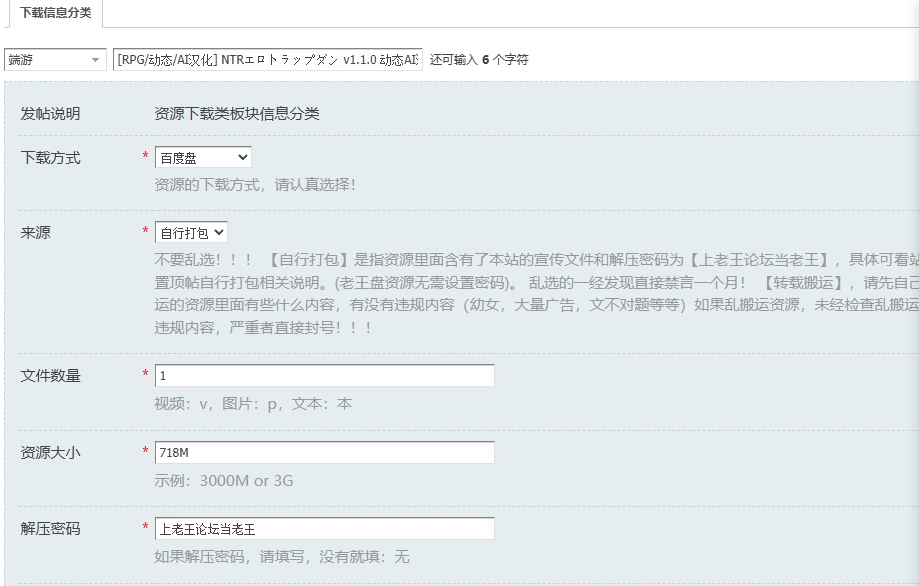Open the 端游 category dropdown
Image resolution: width=919 pixels, height=586 pixels.
[x=55, y=59]
